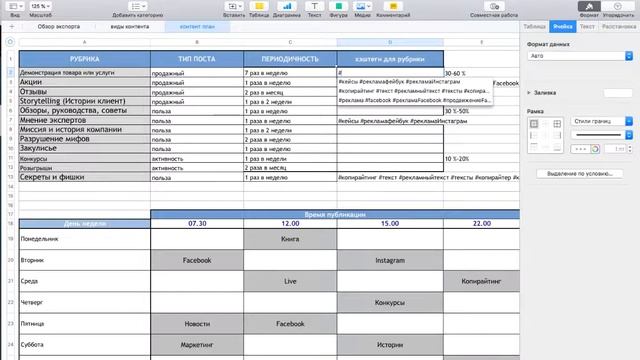Click the ПЕРИОДИЧНОСТЬ header cell
The image size is (640, 360).
pos(290,59)
